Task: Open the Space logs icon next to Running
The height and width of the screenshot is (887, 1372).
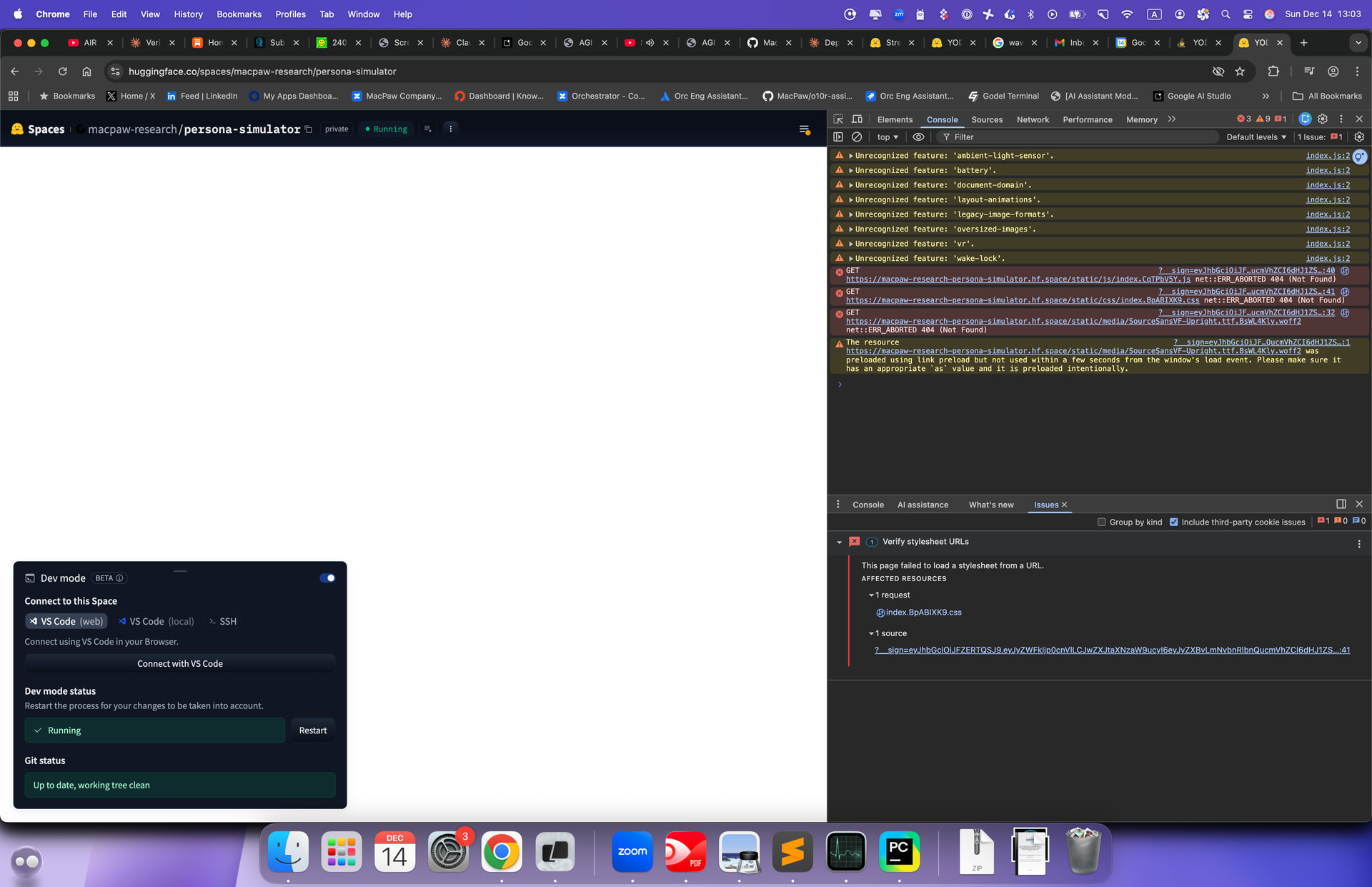Action: pyautogui.click(x=427, y=129)
